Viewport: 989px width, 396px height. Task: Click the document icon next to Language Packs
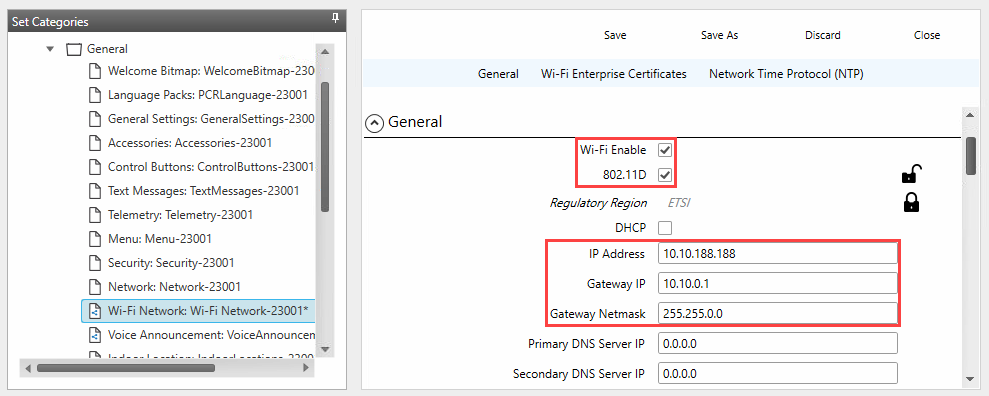[x=95, y=95]
